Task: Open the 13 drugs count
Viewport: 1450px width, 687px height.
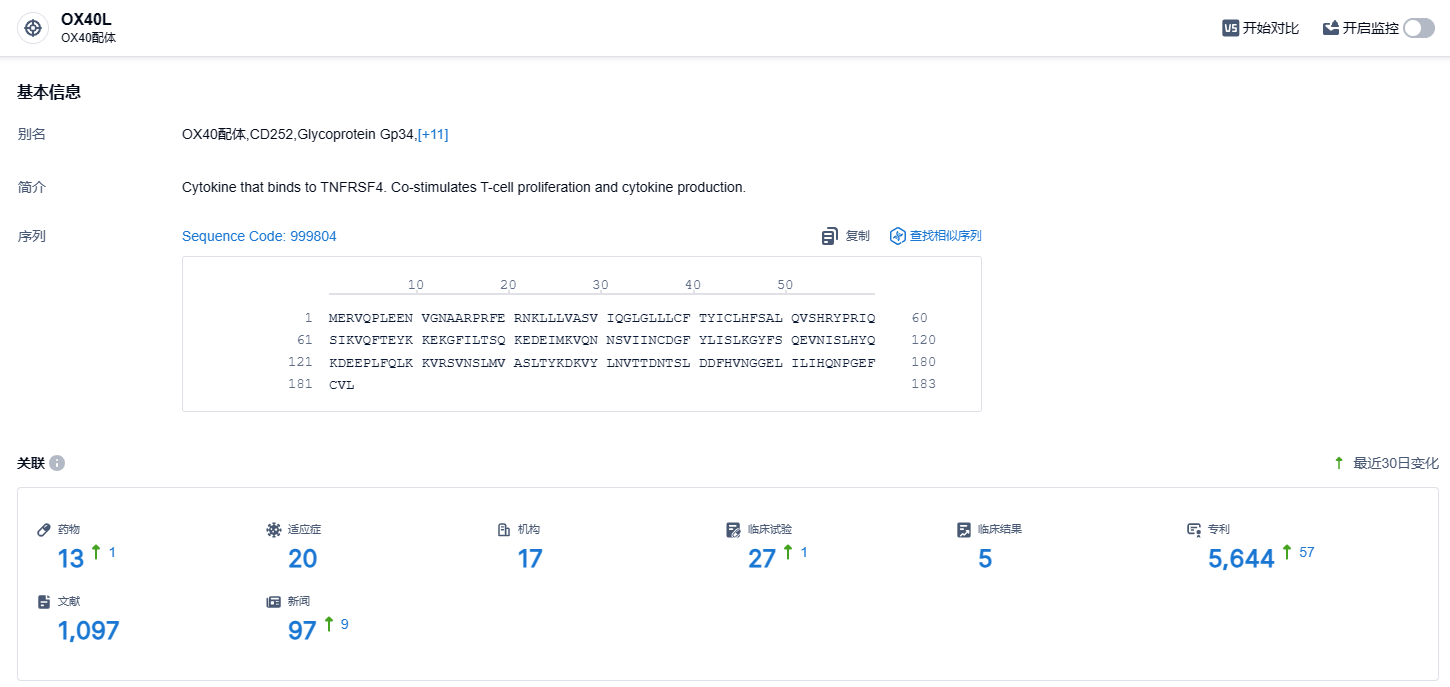Action: coord(71,559)
